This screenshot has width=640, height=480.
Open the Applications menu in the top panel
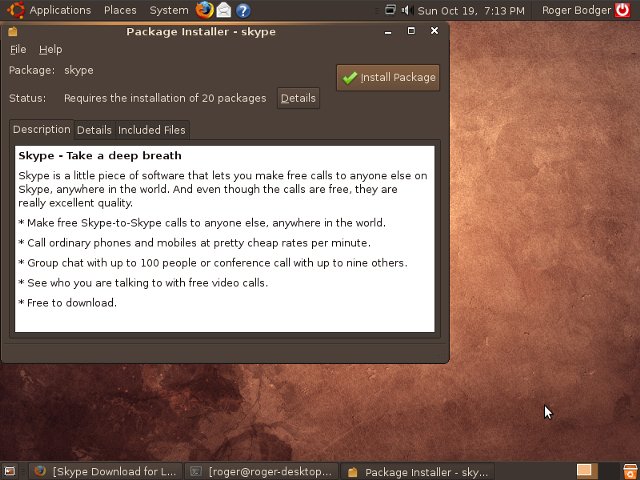[x=60, y=10]
